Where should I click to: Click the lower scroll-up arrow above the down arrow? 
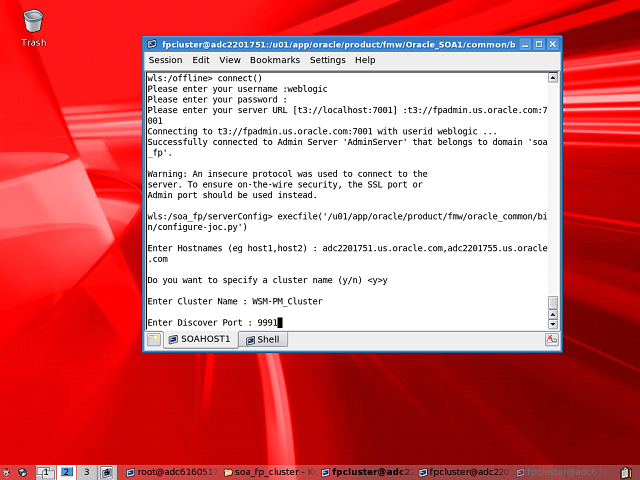coord(553,314)
